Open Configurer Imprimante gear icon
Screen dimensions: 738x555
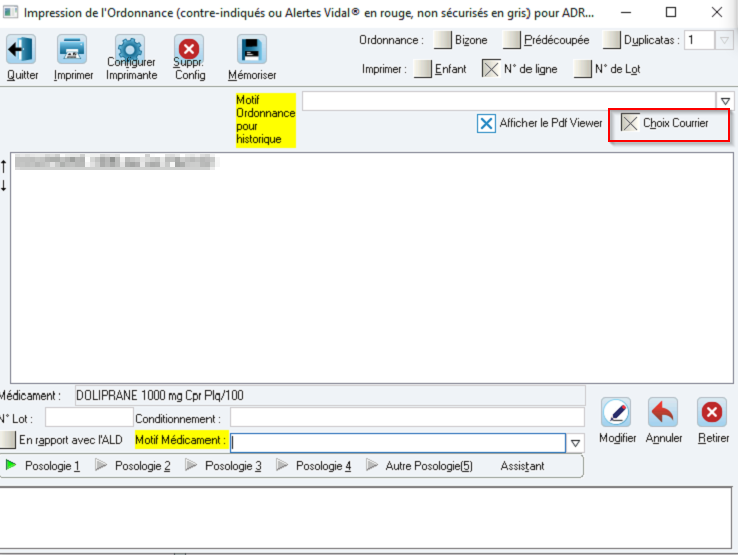(x=130, y=49)
